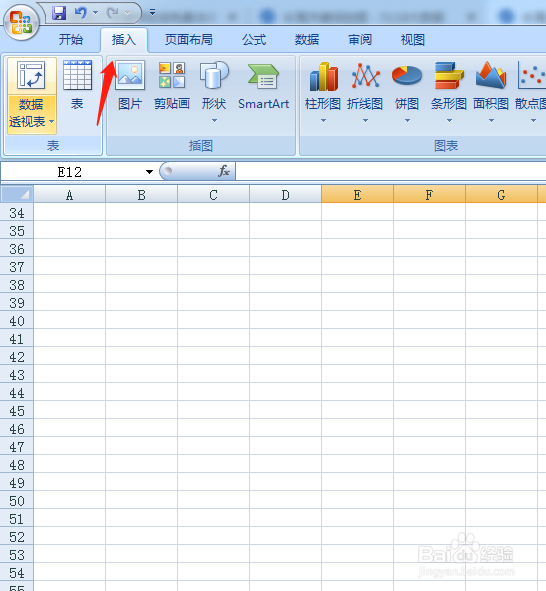Click the Select All corner button
This screenshot has width=546, height=591.
coord(17,194)
